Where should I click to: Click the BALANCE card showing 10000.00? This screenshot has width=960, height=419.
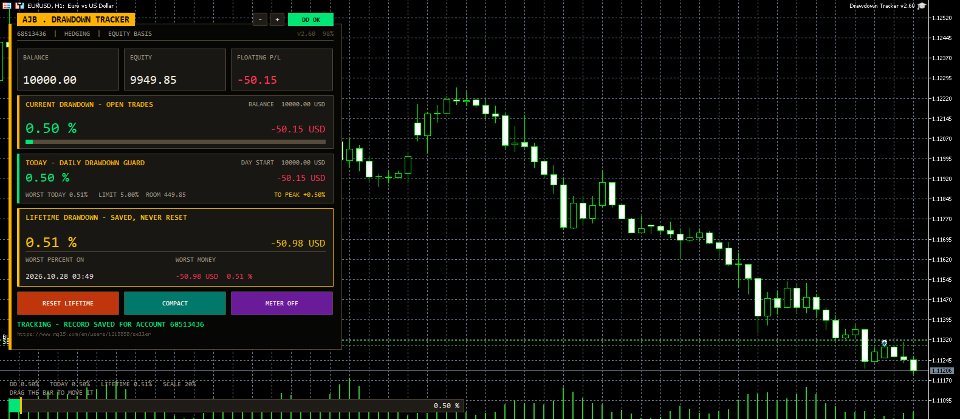tap(68, 70)
